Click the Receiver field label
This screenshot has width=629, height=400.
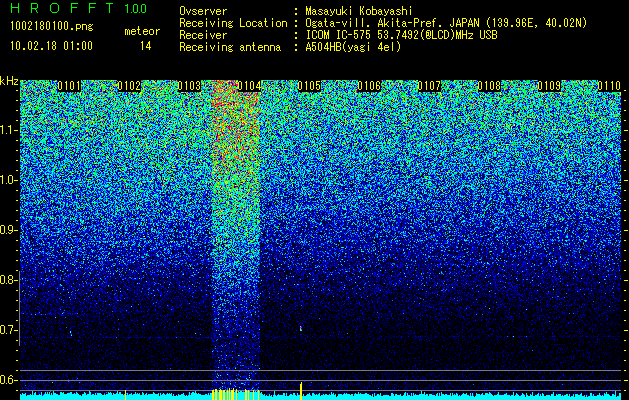coord(203,35)
